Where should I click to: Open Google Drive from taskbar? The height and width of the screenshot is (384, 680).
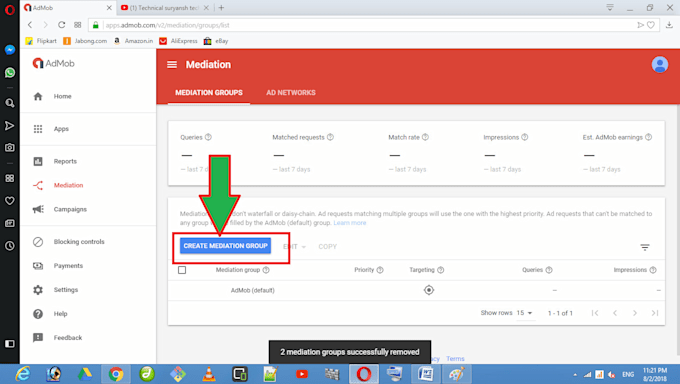85,374
